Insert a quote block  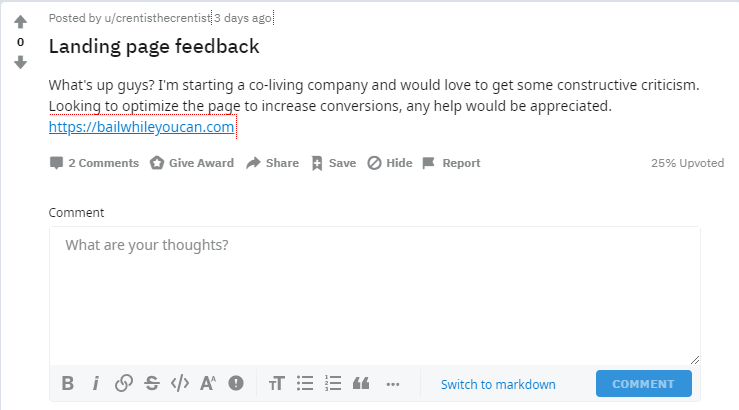point(361,383)
